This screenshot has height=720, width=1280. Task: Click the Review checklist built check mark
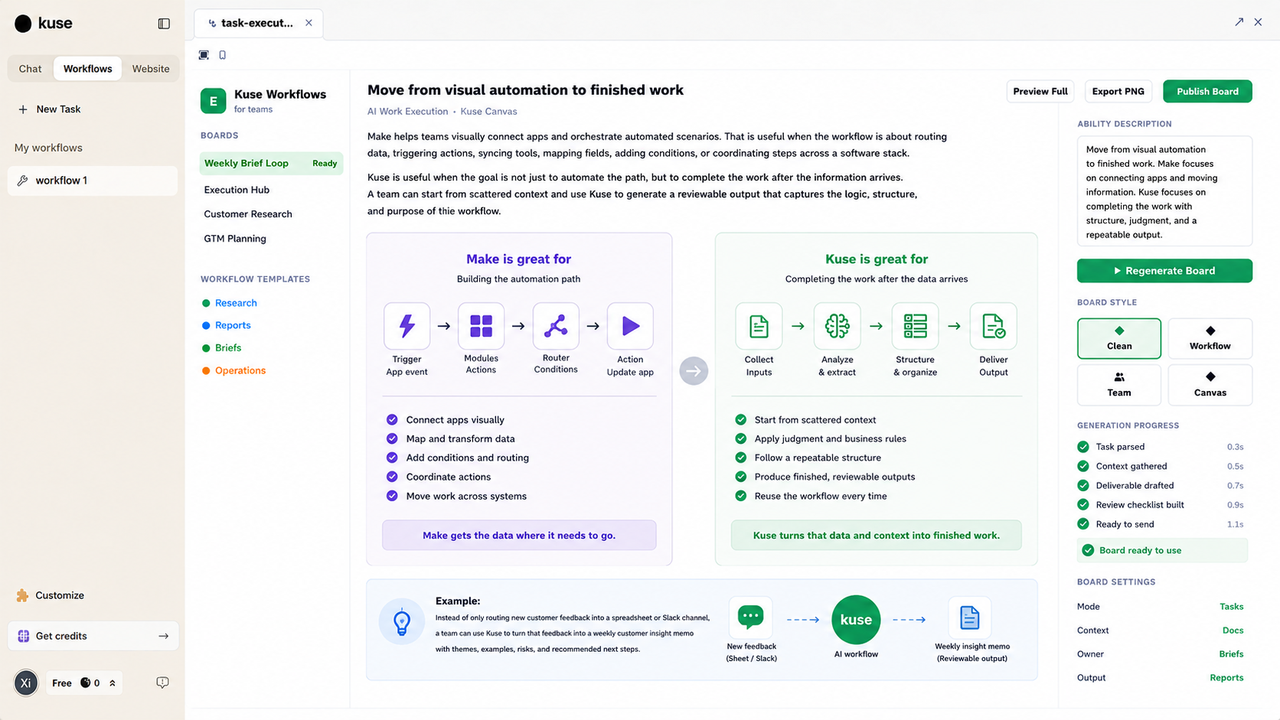pyautogui.click(x=1083, y=505)
